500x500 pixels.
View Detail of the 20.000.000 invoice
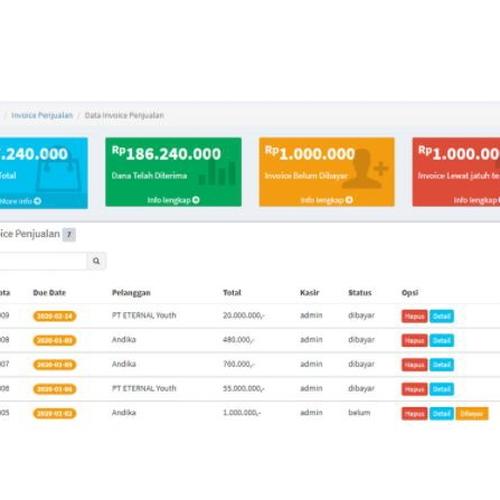point(442,316)
